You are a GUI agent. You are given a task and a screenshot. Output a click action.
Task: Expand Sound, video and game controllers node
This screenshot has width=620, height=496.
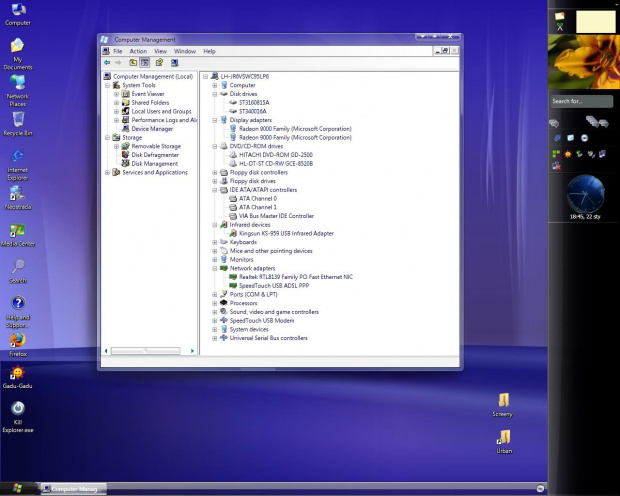click(x=215, y=312)
